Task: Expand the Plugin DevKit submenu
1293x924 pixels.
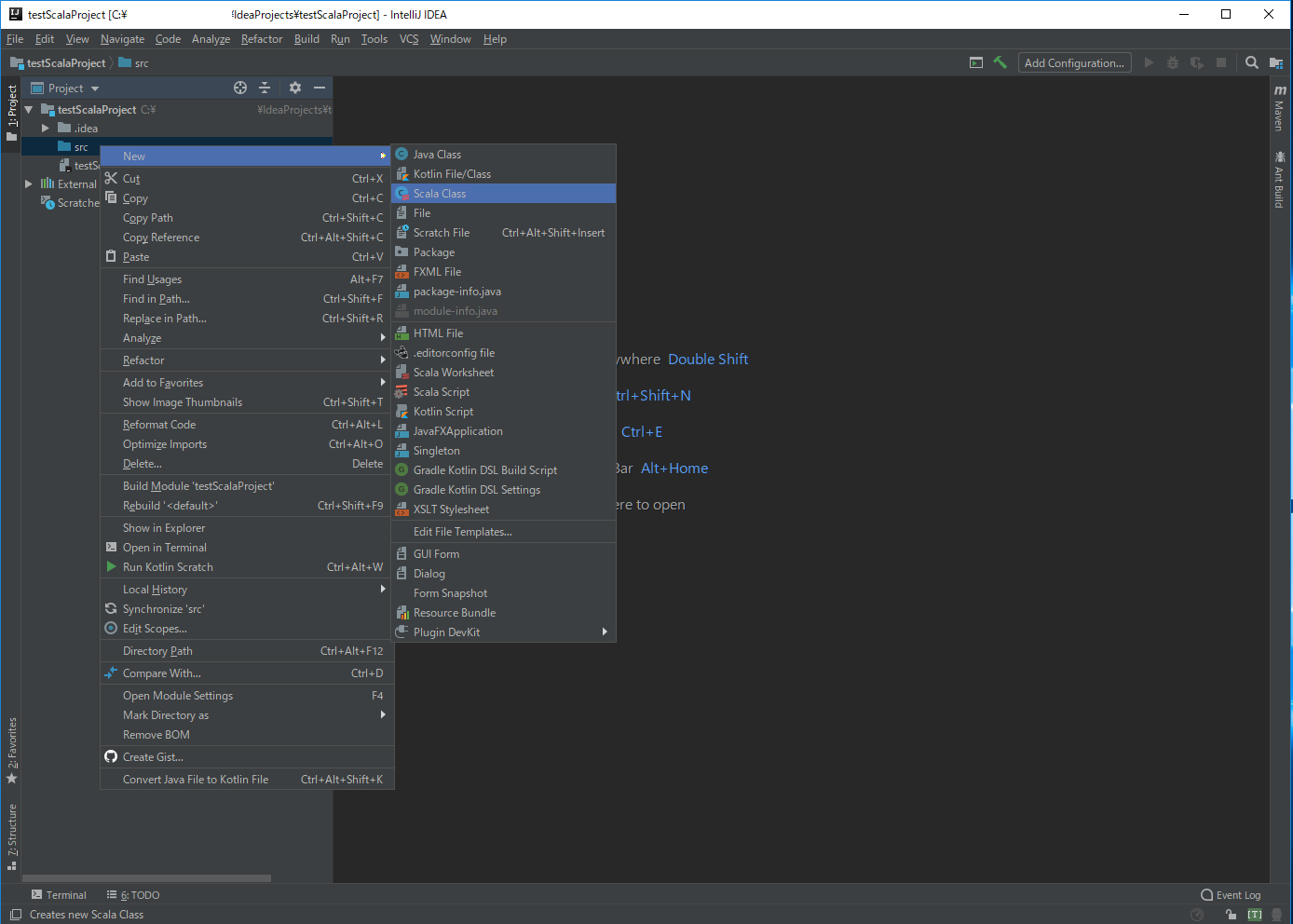Action: (504, 632)
